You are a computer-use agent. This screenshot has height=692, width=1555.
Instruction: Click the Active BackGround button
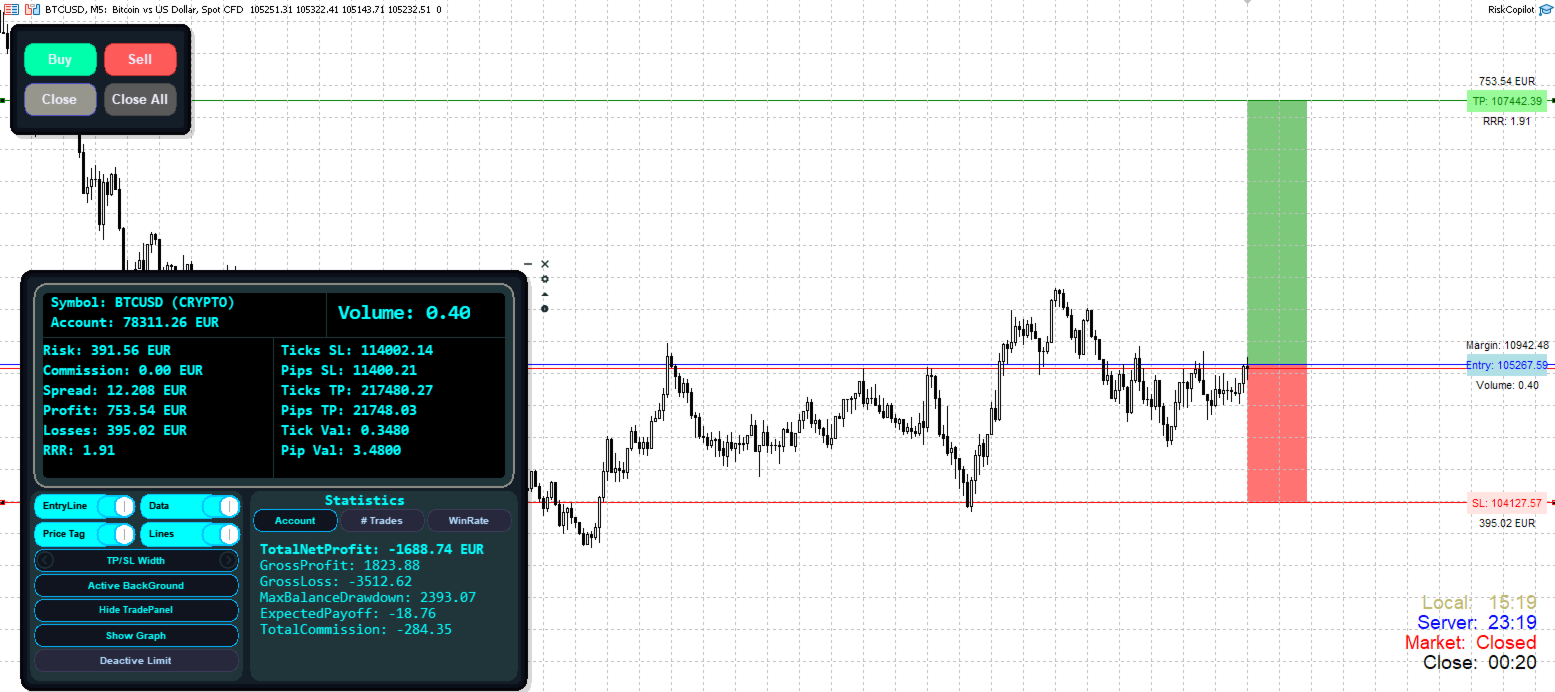tap(136, 585)
